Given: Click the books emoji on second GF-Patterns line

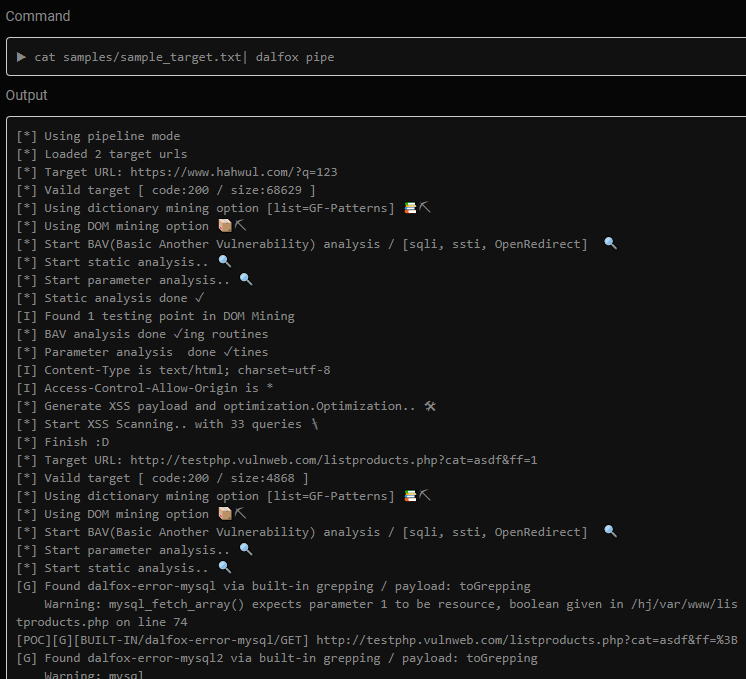Looking at the screenshot, I should [x=410, y=496].
